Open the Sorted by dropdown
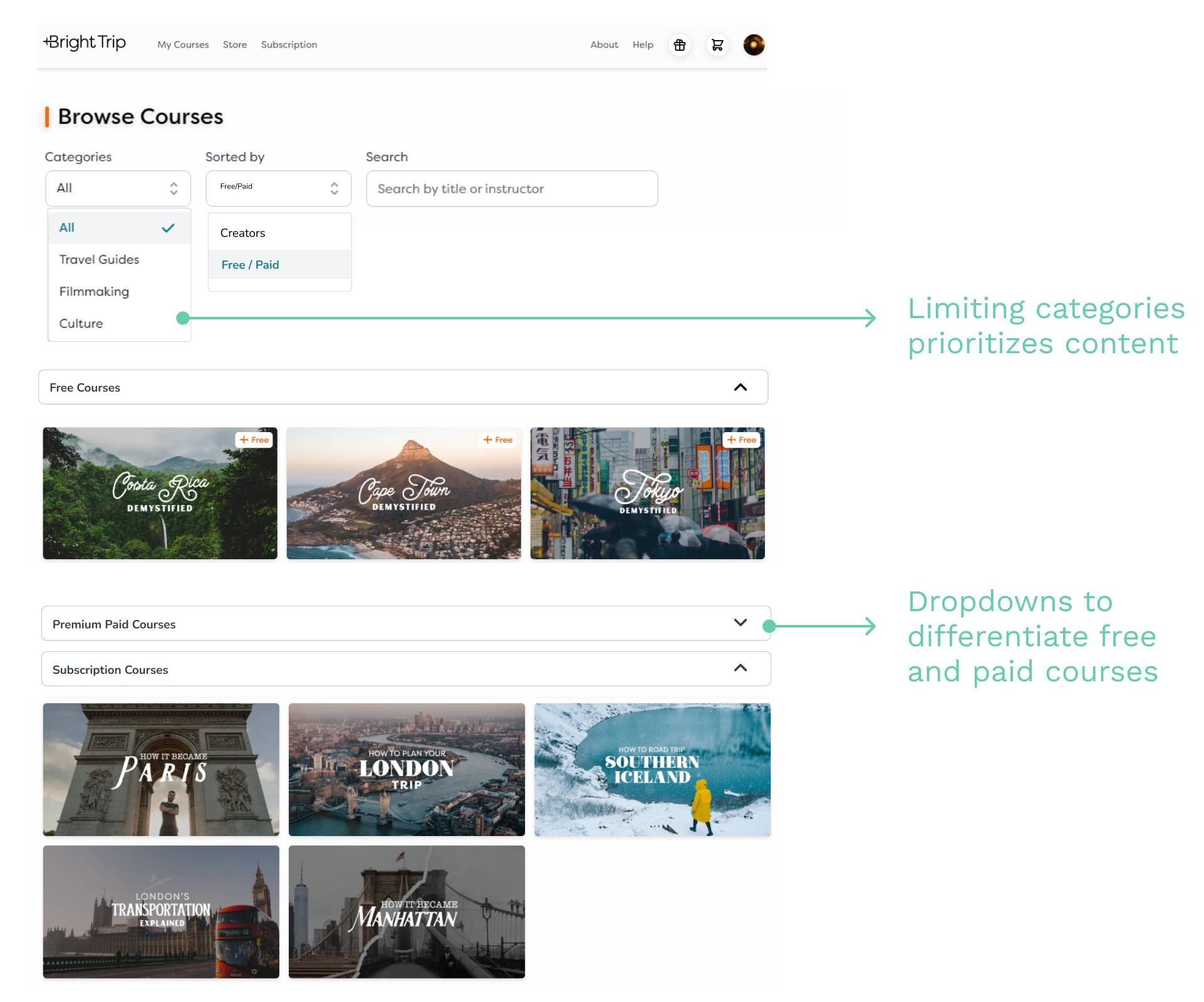The image size is (1204, 1002). point(279,189)
